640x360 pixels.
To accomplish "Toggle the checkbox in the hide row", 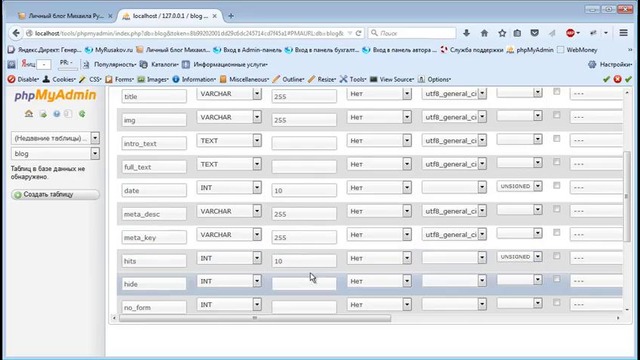I will (556, 279).
